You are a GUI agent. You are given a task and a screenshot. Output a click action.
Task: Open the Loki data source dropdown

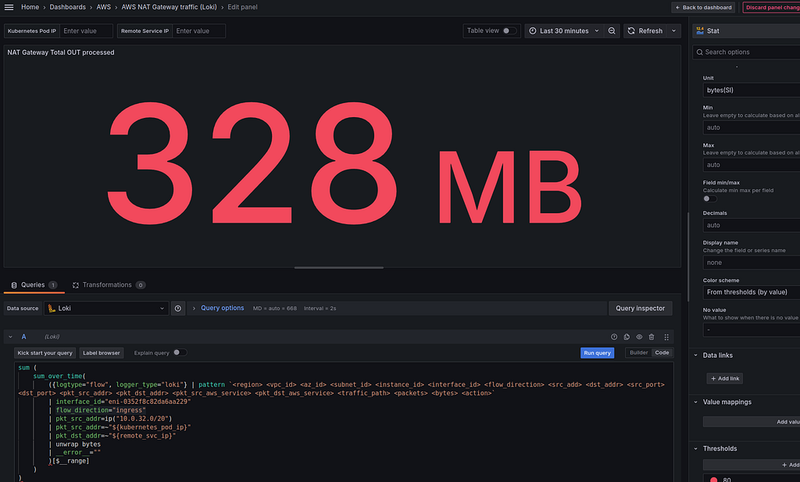pyautogui.click(x=106, y=309)
